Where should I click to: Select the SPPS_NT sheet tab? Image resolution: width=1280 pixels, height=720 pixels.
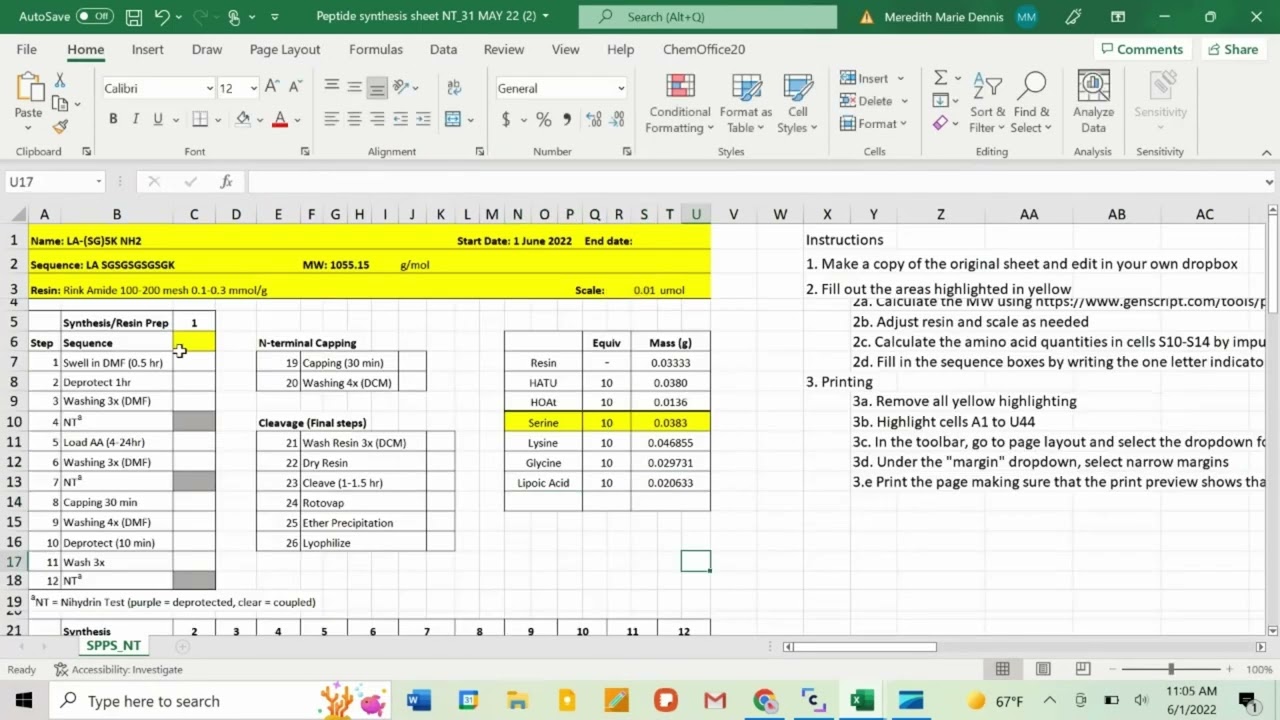[x=113, y=645]
